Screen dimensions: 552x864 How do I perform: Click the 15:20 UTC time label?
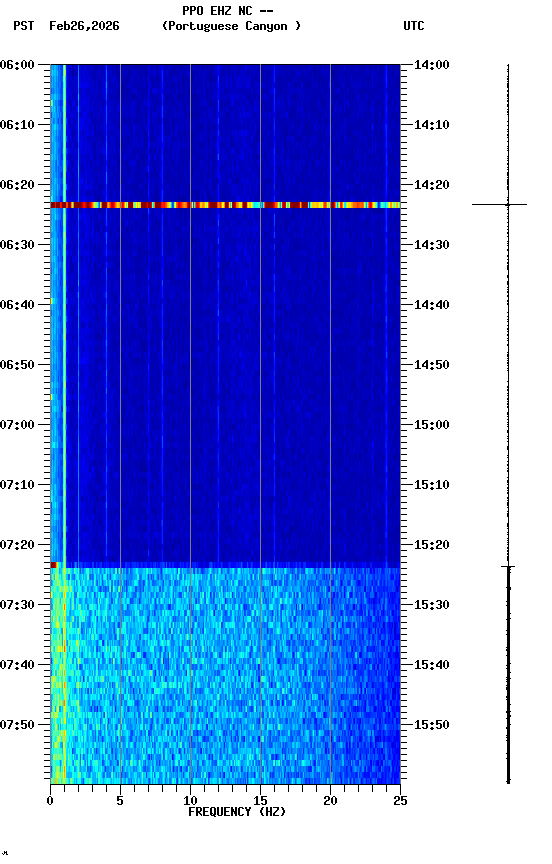432,546
